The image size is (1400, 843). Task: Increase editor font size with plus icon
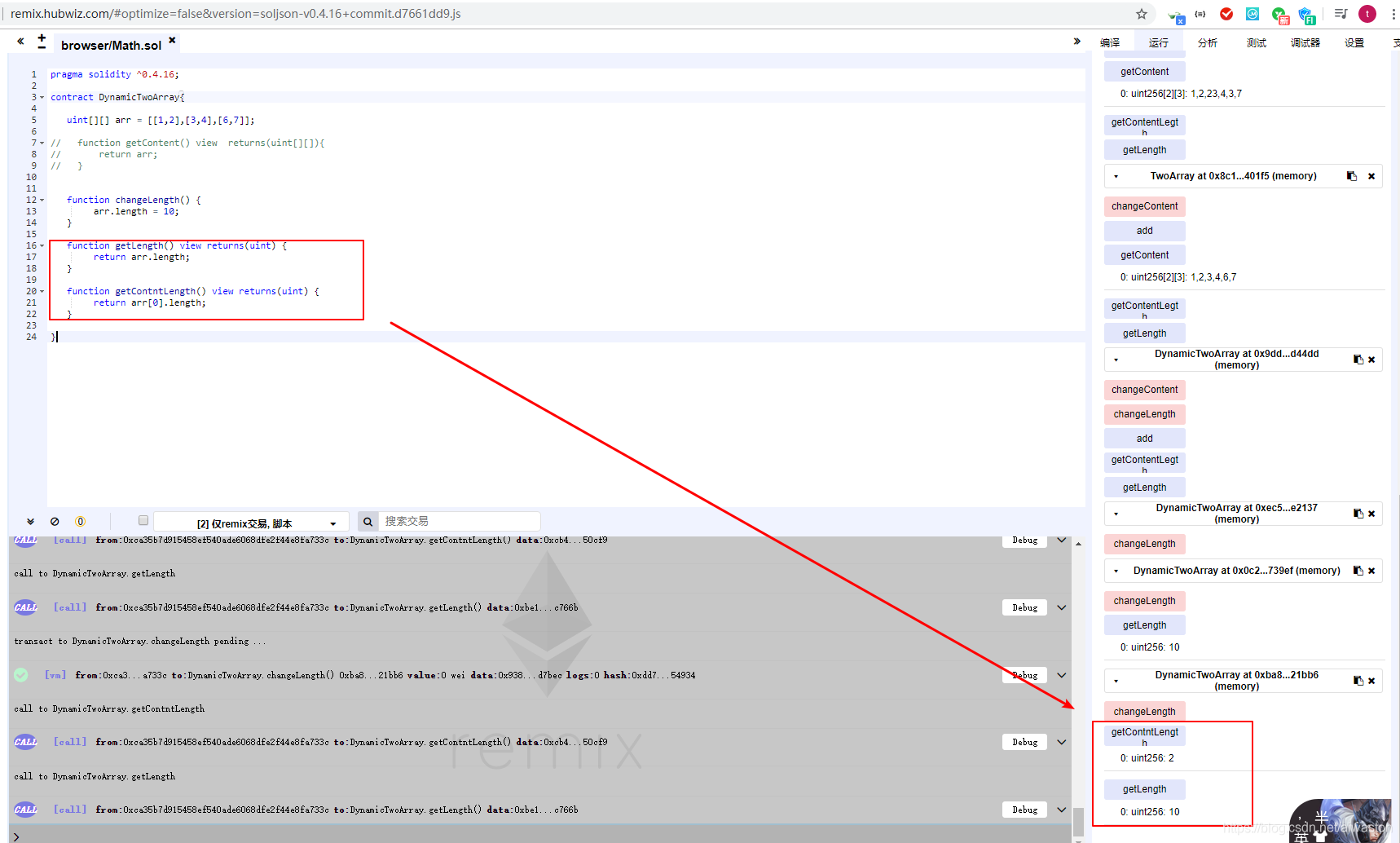click(x=42, y=38)
